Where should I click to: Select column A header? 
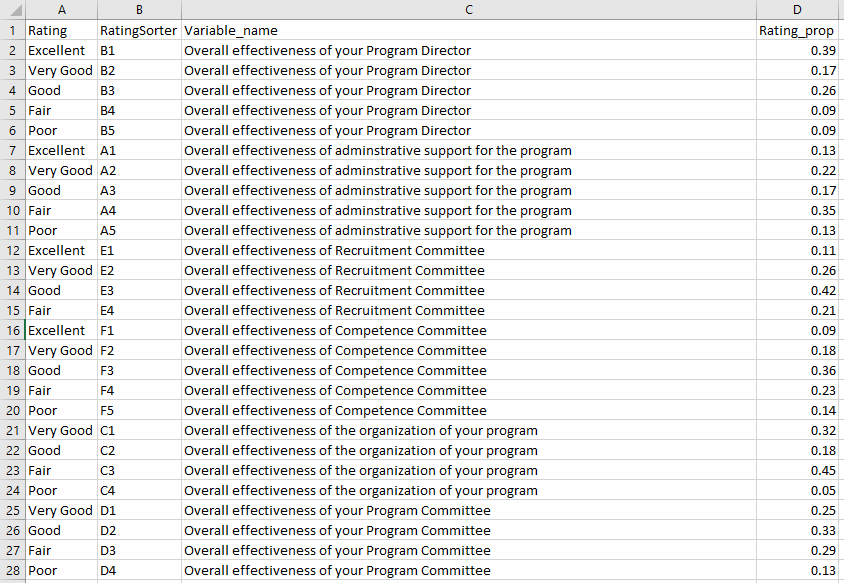point(60,10)
